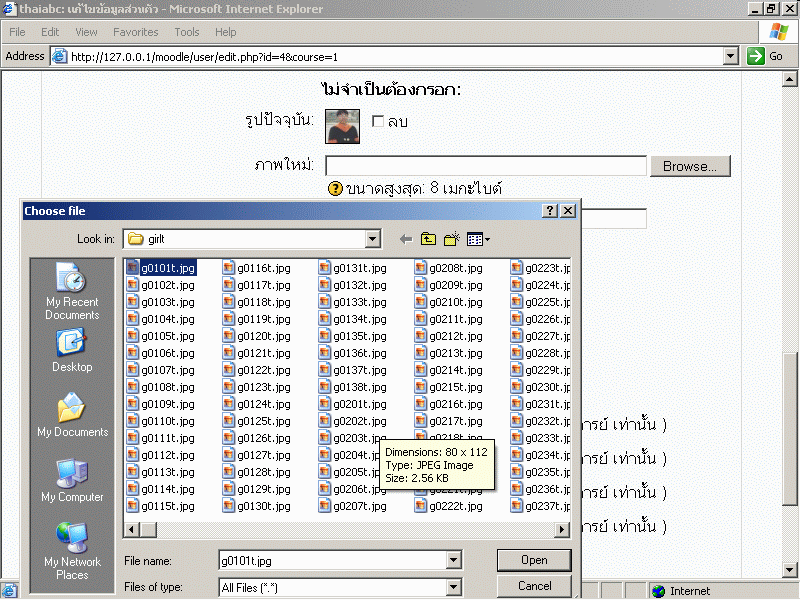The image size is (800, 600).
Task: Click the Back arrow in Choose file dialog
Action: [x=405, y=239]
